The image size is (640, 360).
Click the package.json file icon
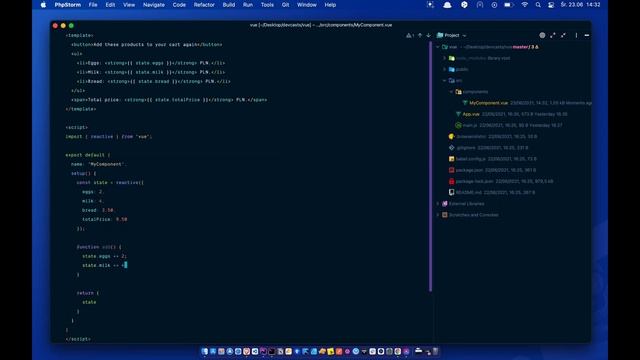451,170
